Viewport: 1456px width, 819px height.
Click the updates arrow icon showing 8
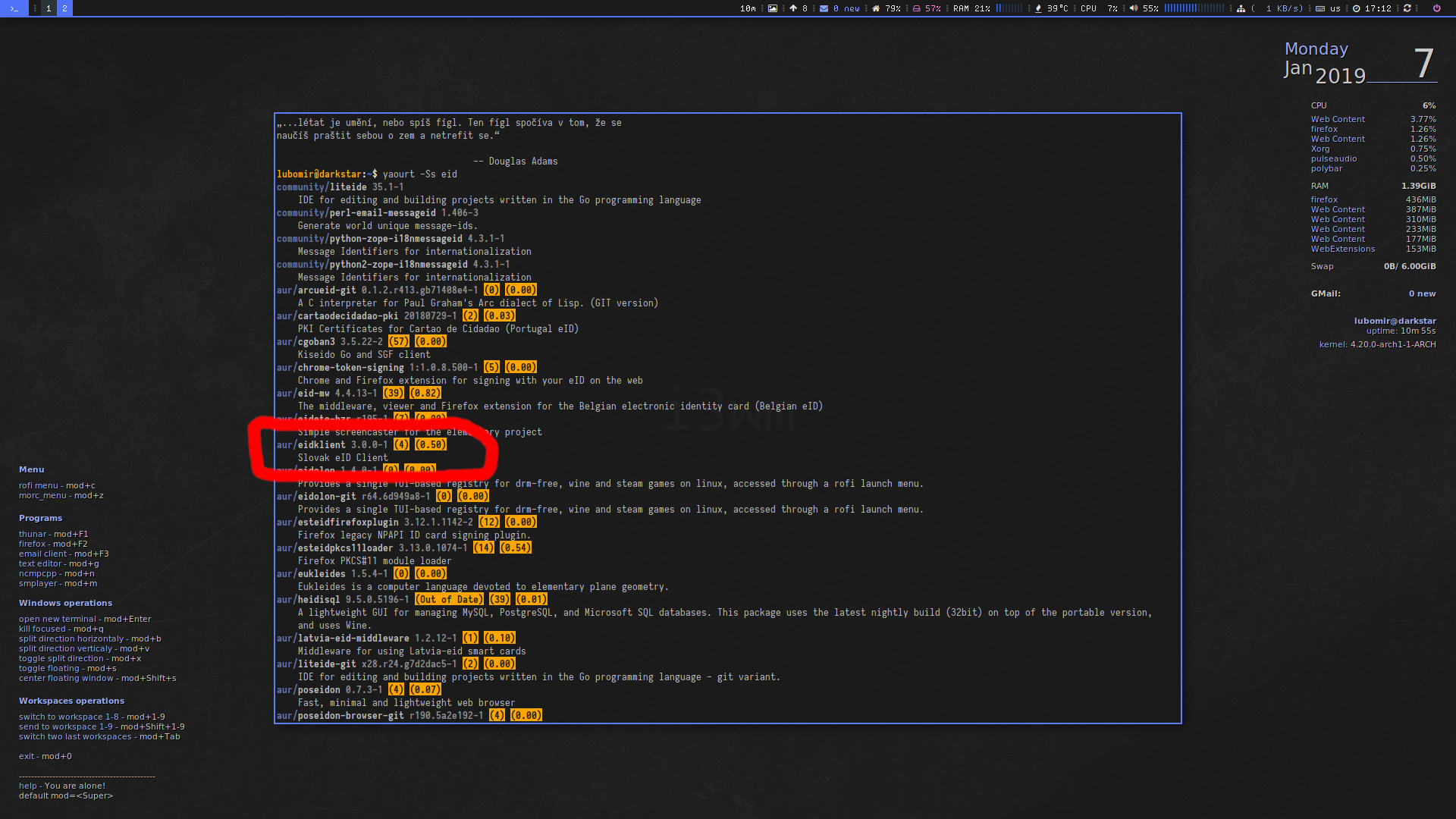point(793,8)
